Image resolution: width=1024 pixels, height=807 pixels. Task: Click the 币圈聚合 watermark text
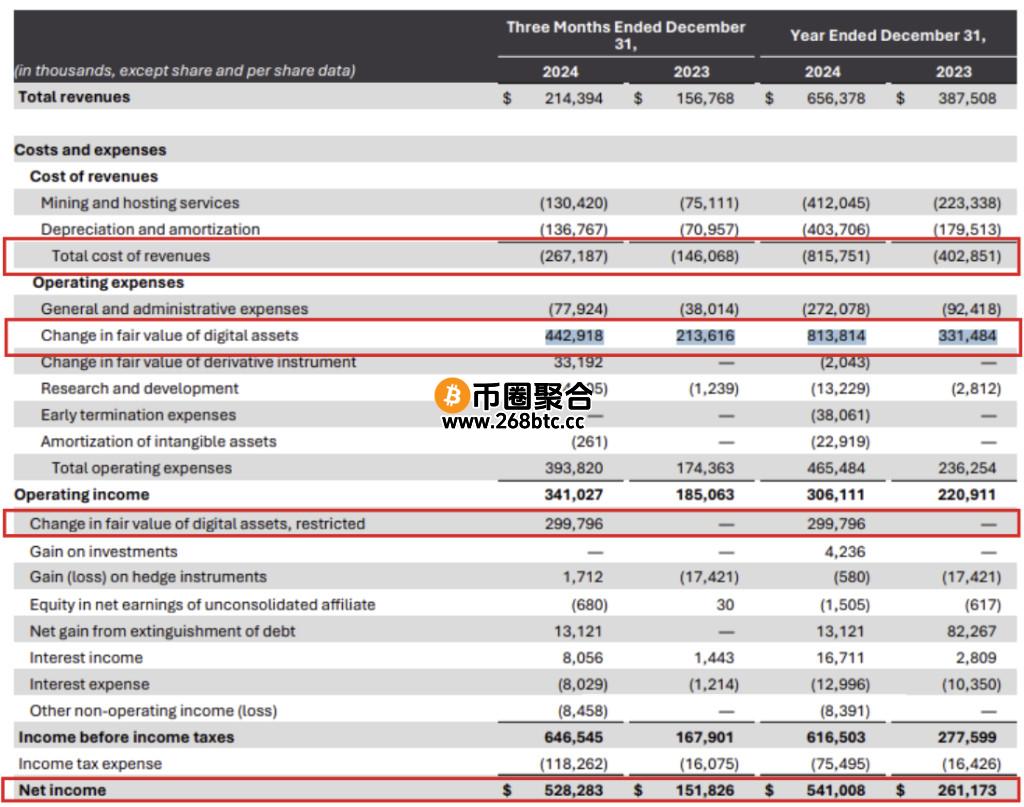[531, 397]
